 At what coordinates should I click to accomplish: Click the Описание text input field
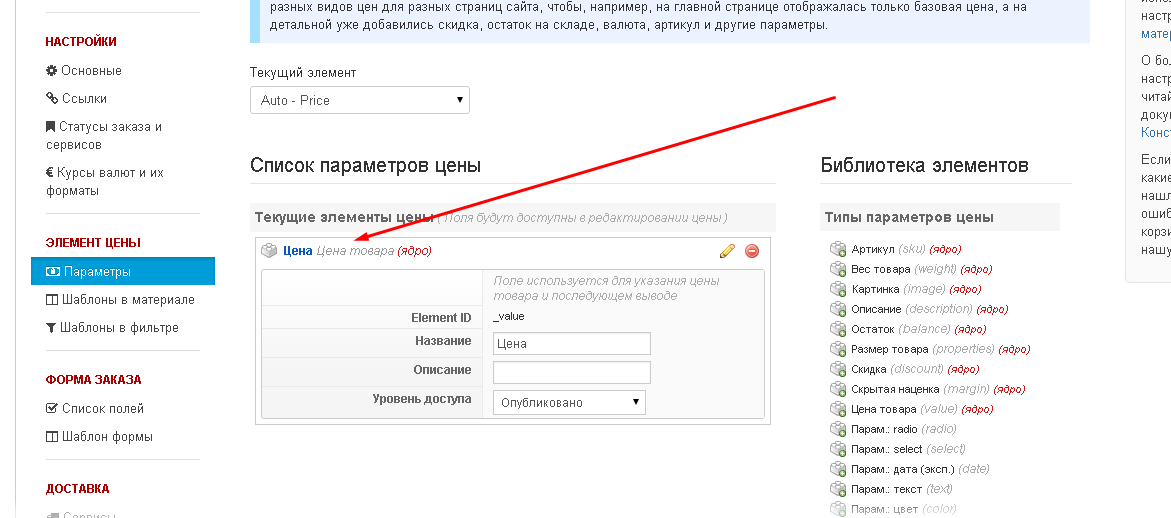click(x=571, y=373)
